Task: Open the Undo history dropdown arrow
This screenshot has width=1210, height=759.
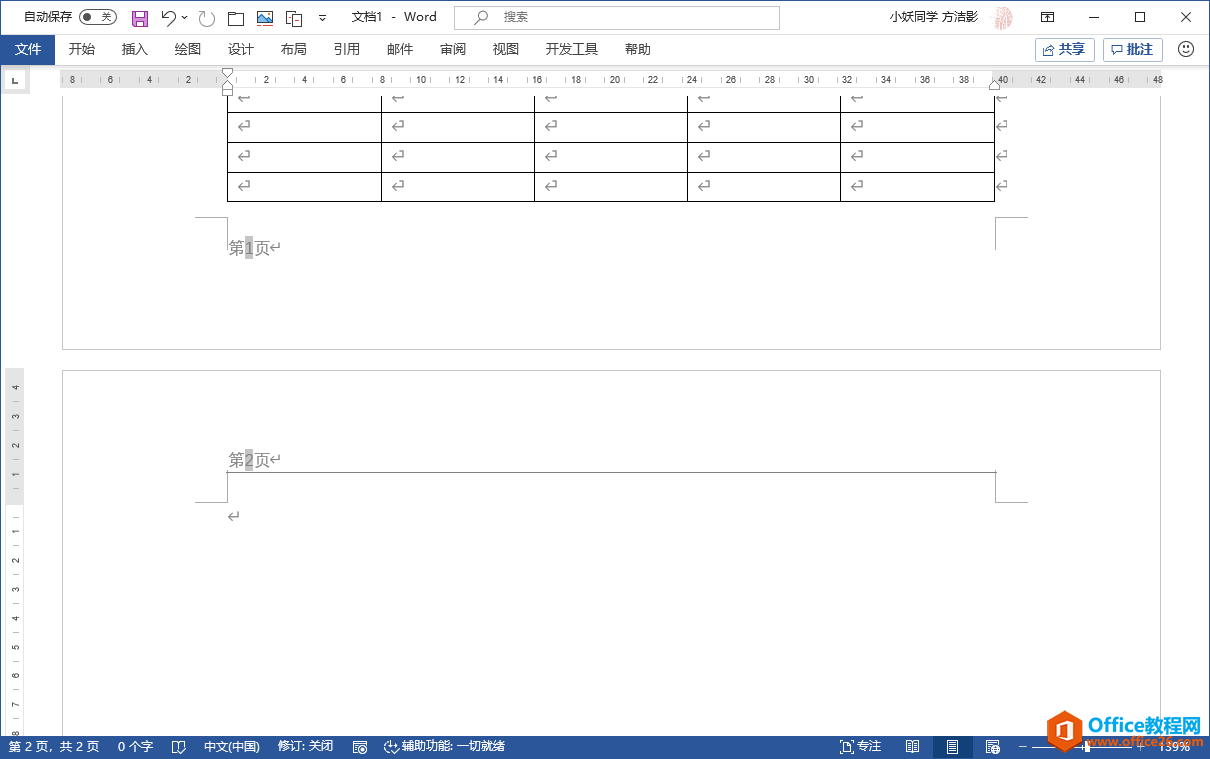Action: [185, 17]
